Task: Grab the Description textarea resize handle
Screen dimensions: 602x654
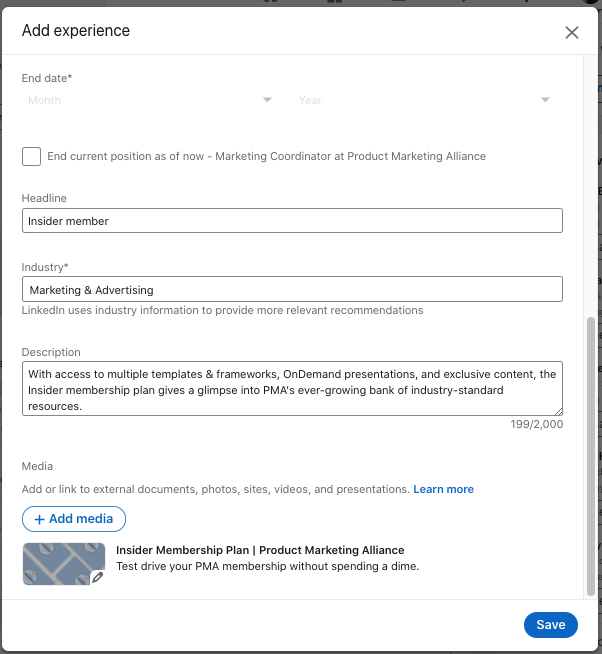Action: 559,412
